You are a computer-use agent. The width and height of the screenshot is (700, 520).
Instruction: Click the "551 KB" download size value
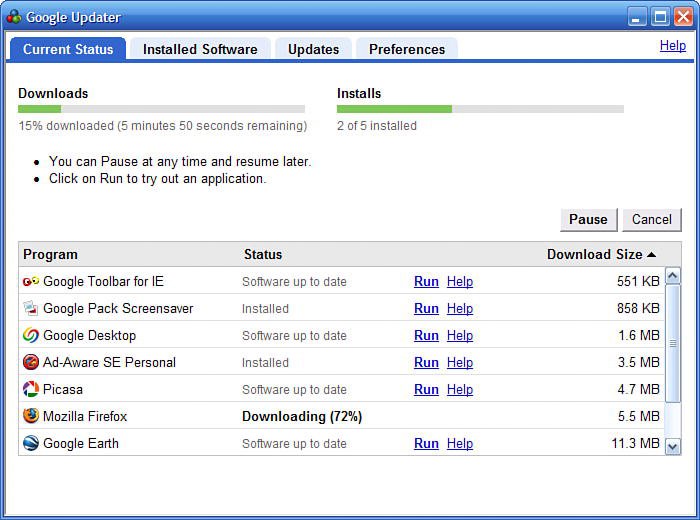pos(638,281)
